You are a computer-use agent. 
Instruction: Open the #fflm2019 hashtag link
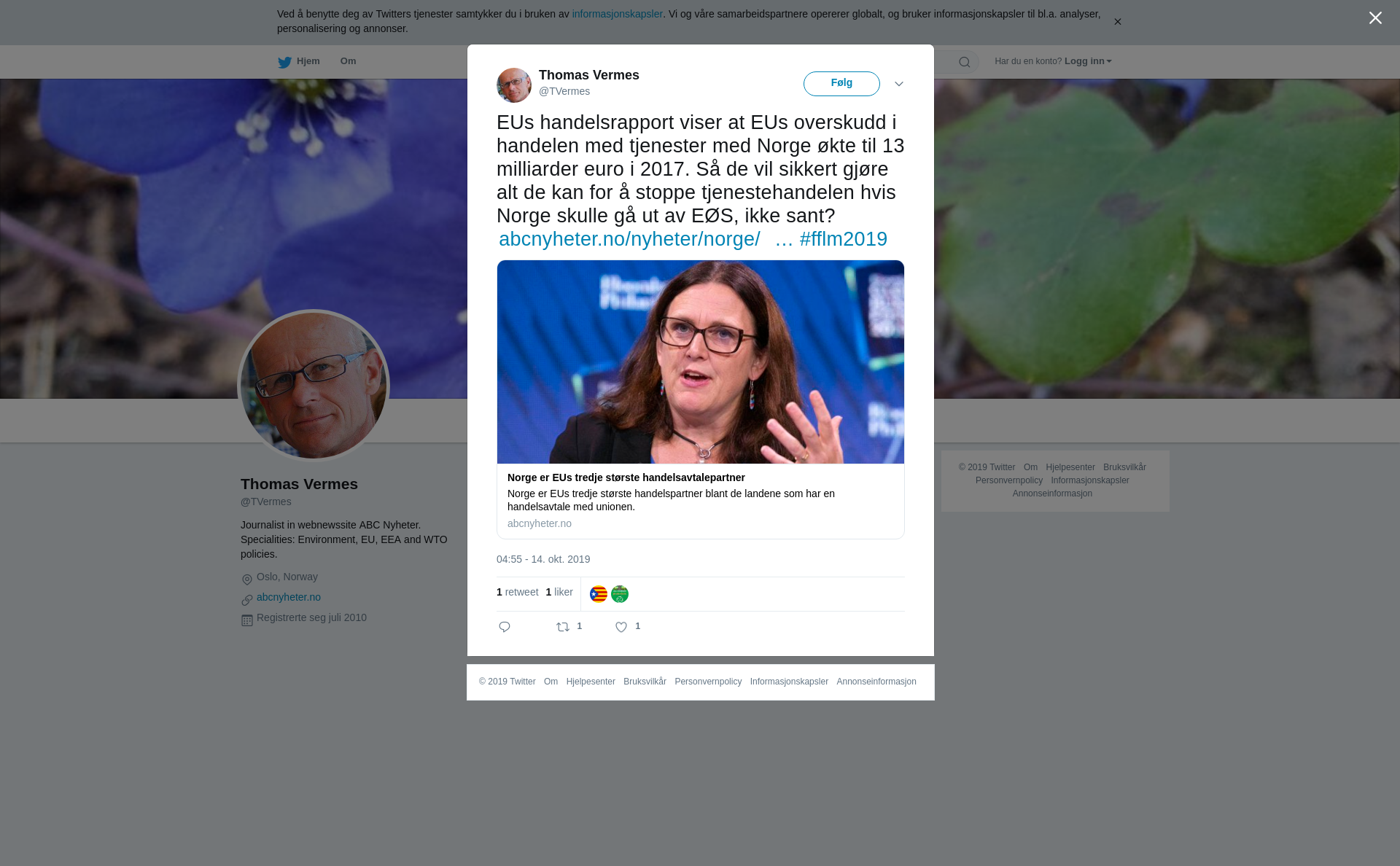coord(844,239)
